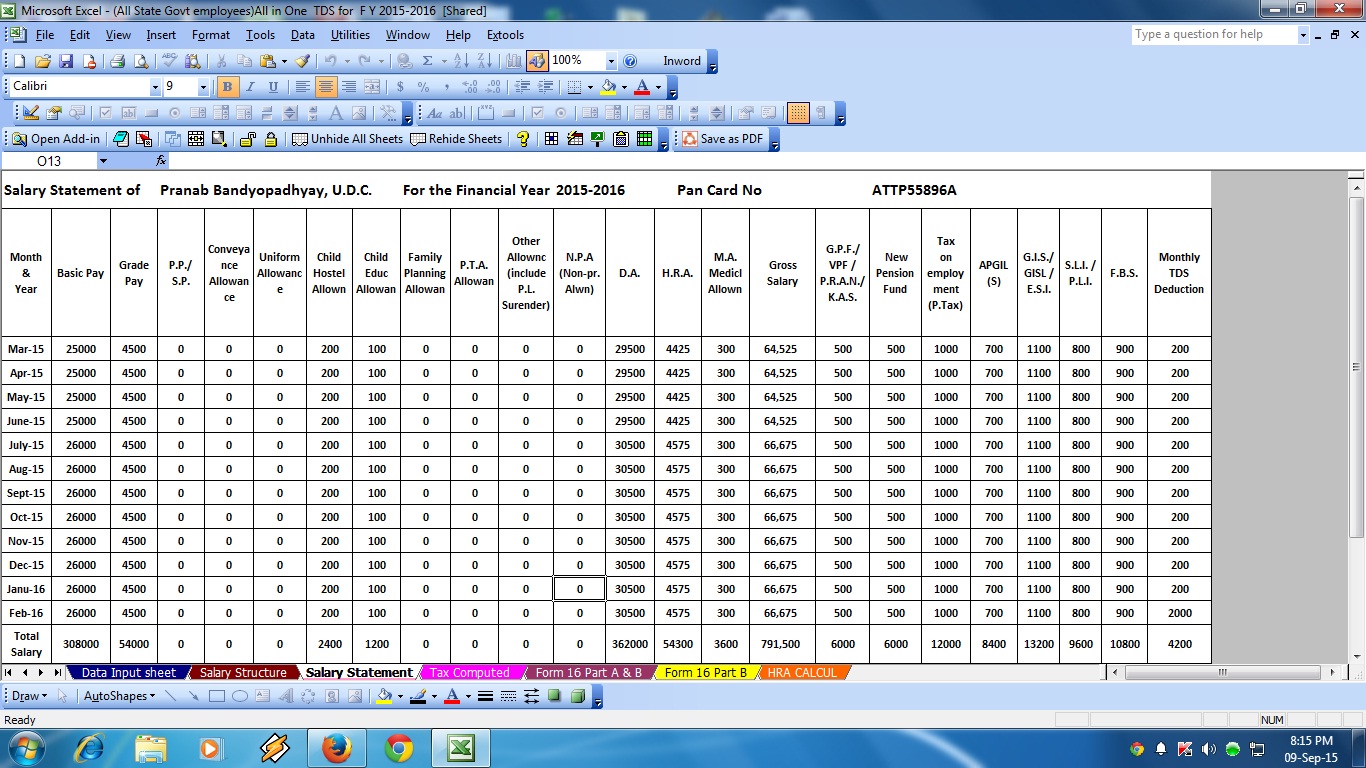The height and width of the screenshot is (768, 1366).
Task: Click the Print icon in the Standard toolbar
Action: coord(117,61)
